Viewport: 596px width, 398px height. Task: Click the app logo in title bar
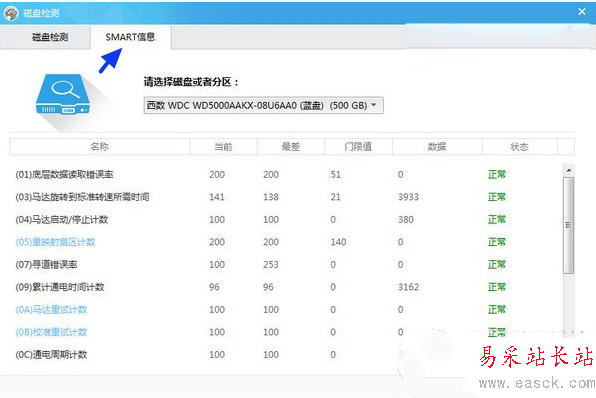11,14
